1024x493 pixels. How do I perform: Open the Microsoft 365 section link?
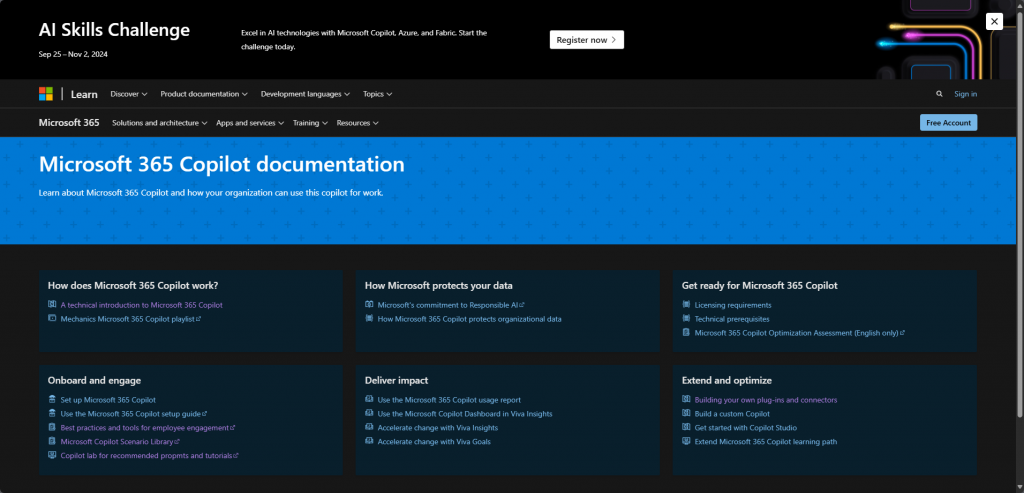pos(69,123)
